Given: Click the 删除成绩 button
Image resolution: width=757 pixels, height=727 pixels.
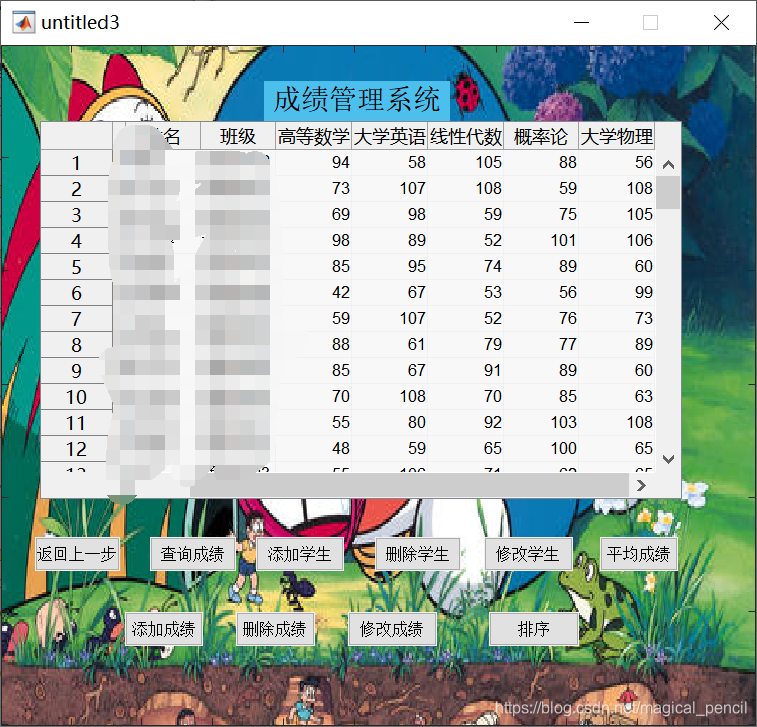Looking at the screenshot, I should pos(275,629).
